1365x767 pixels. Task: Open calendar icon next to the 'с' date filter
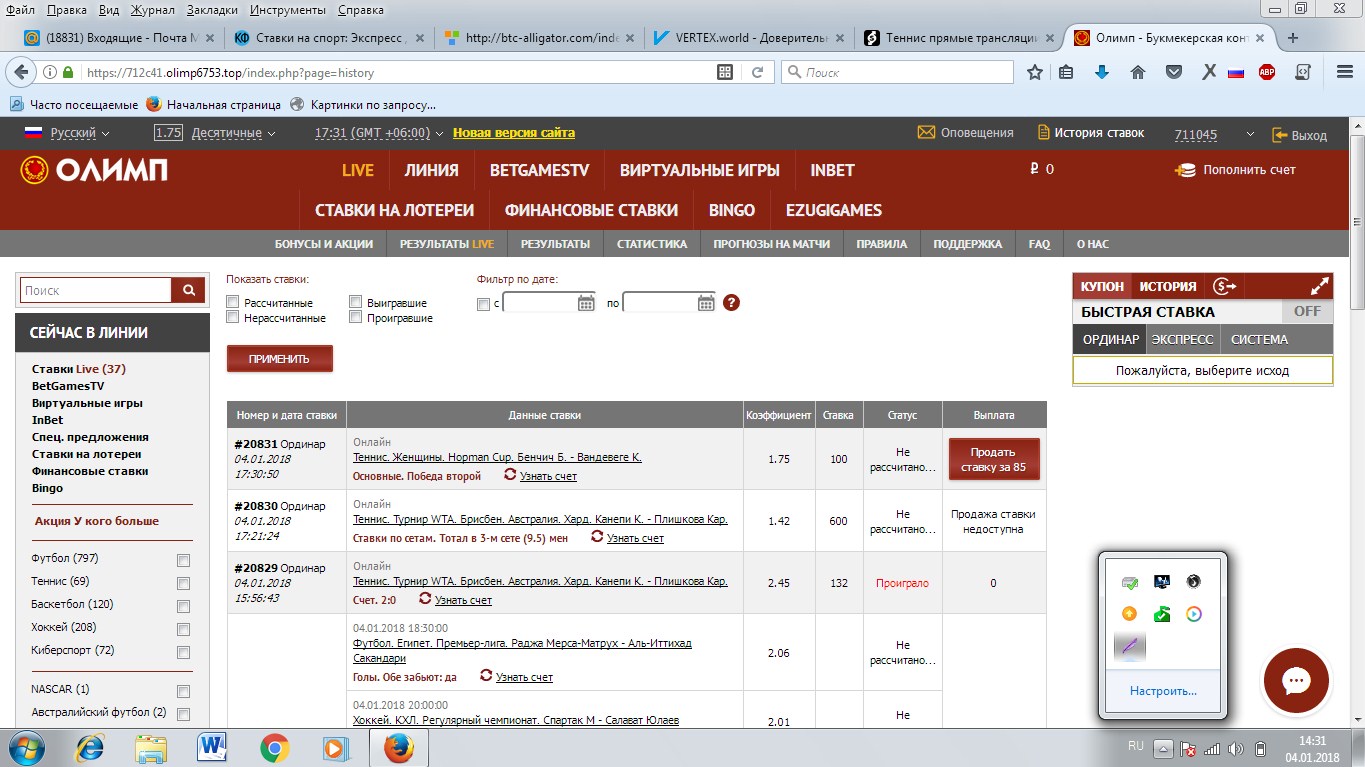pyautogui.click(x=584, y=301)
